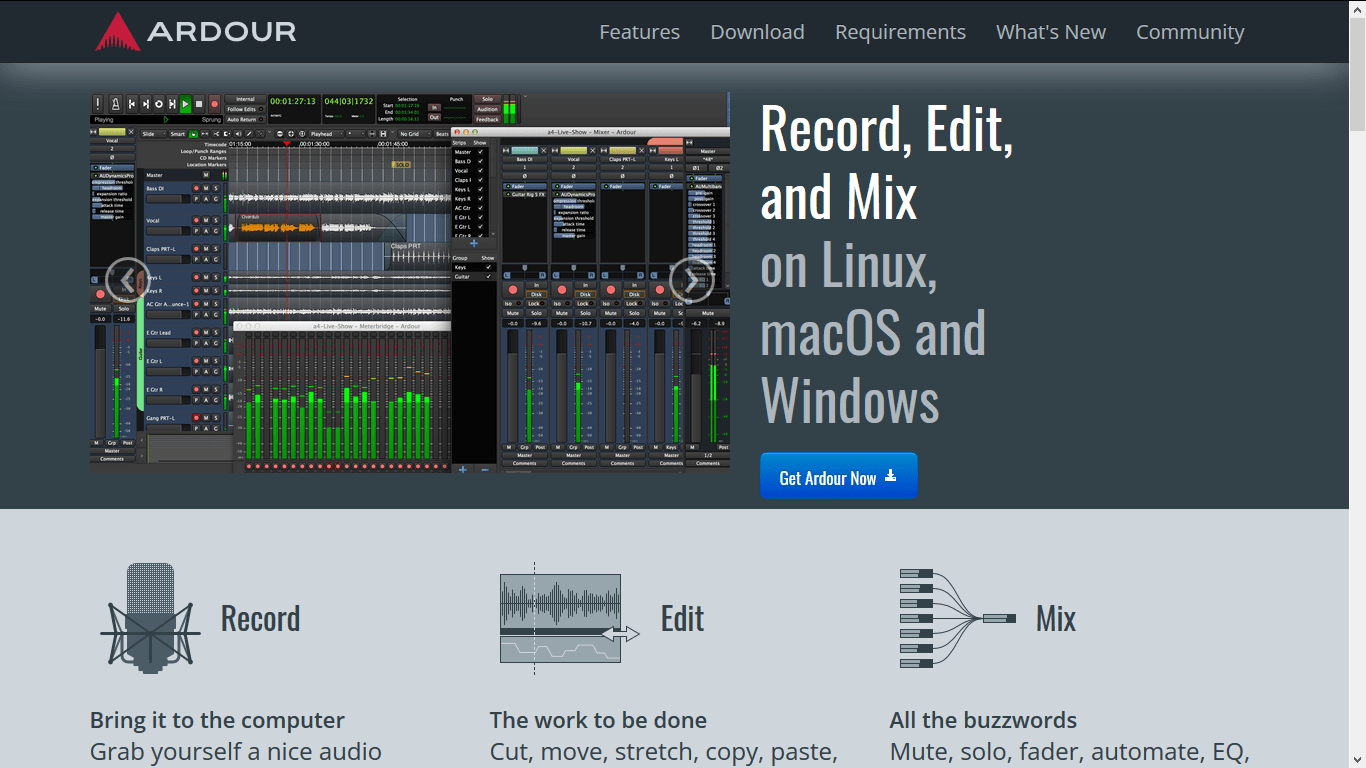Click the Record microphone icon
The height and width of the screenshot is (768, 1366).
tap(151, 617)
